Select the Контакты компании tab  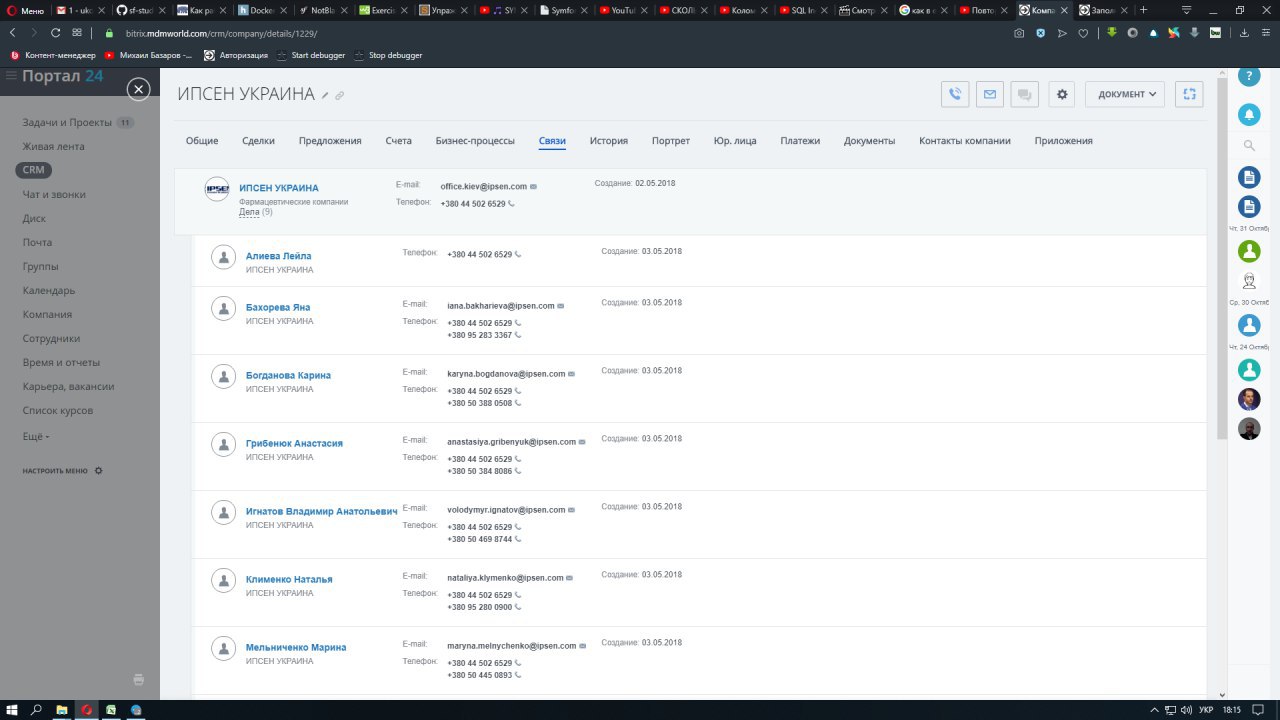point(965,141)
